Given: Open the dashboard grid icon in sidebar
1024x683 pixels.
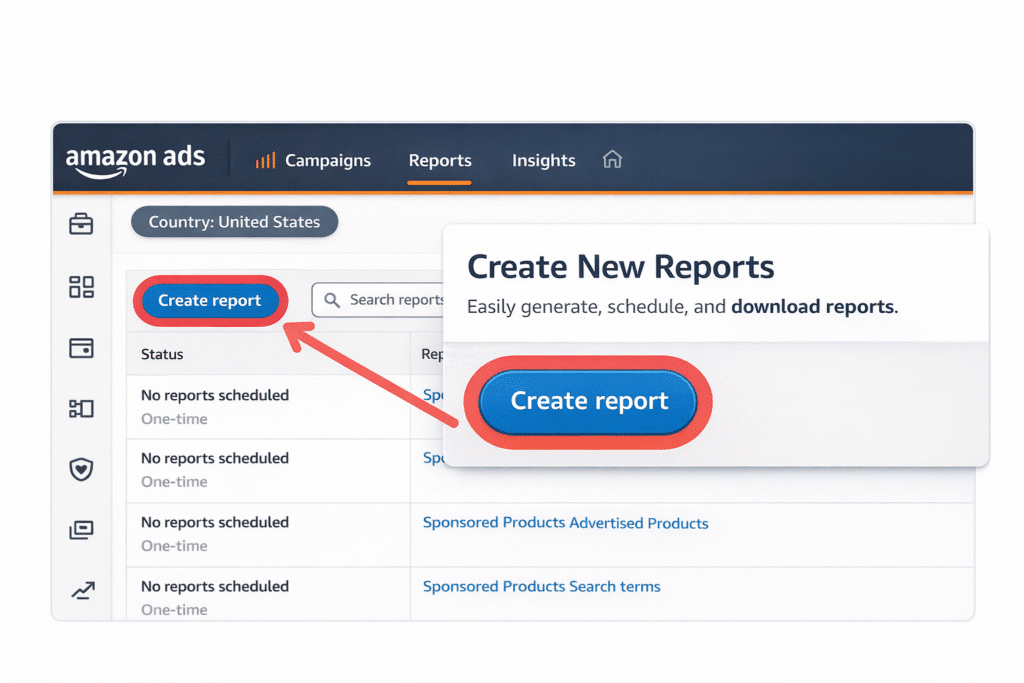Looking at the screenshot, I should pyautogui.click(x=81, y=288).
